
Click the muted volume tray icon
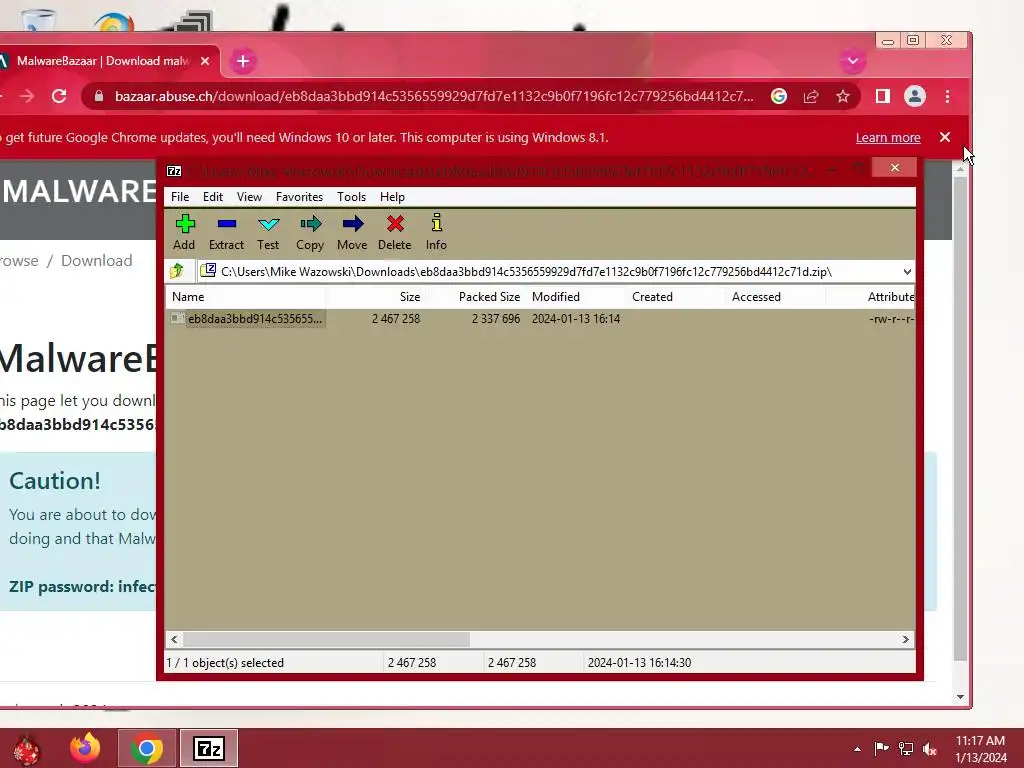[930, 749]
